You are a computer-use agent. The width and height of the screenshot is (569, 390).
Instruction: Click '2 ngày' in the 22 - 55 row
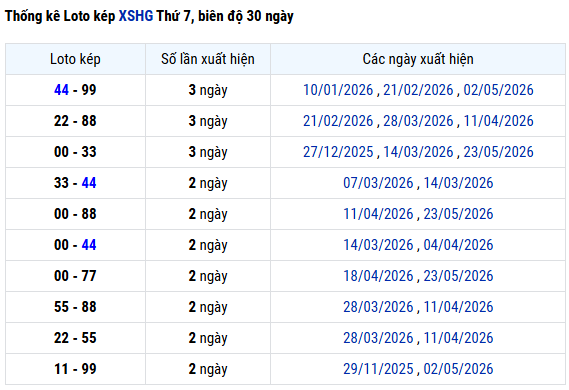[208, 338]
